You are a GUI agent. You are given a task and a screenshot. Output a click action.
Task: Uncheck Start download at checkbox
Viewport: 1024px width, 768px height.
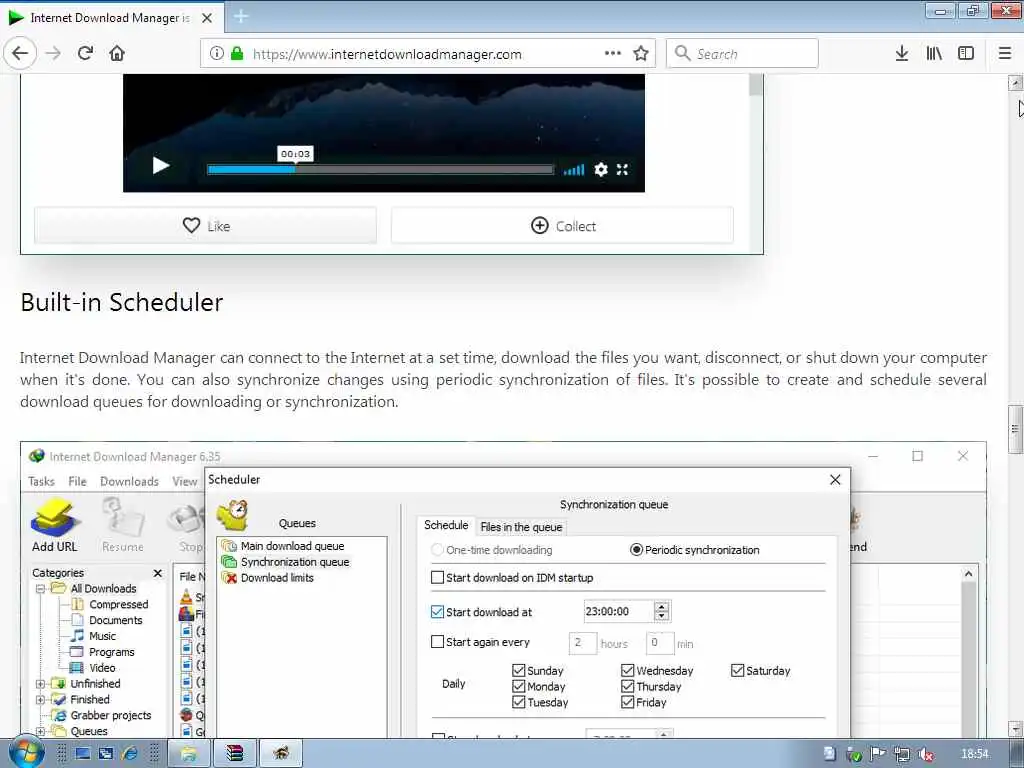438,612
